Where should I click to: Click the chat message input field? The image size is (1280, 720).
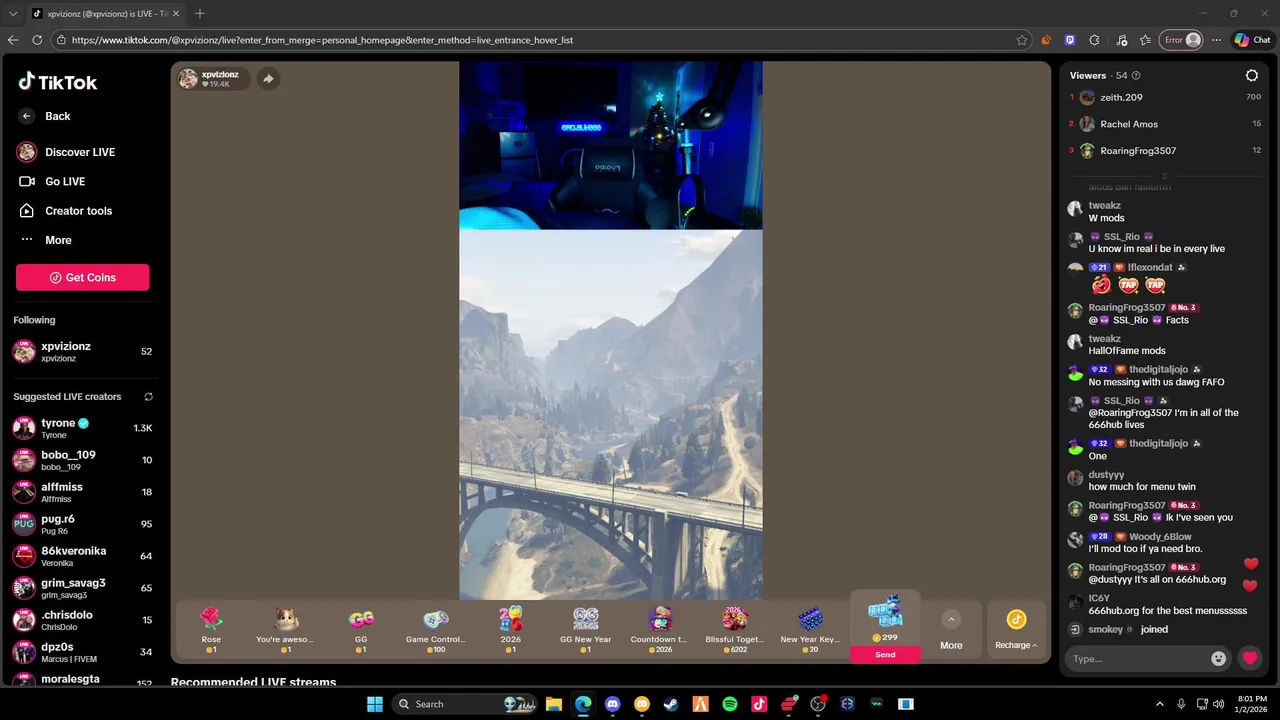click(x=1139, y=658)
